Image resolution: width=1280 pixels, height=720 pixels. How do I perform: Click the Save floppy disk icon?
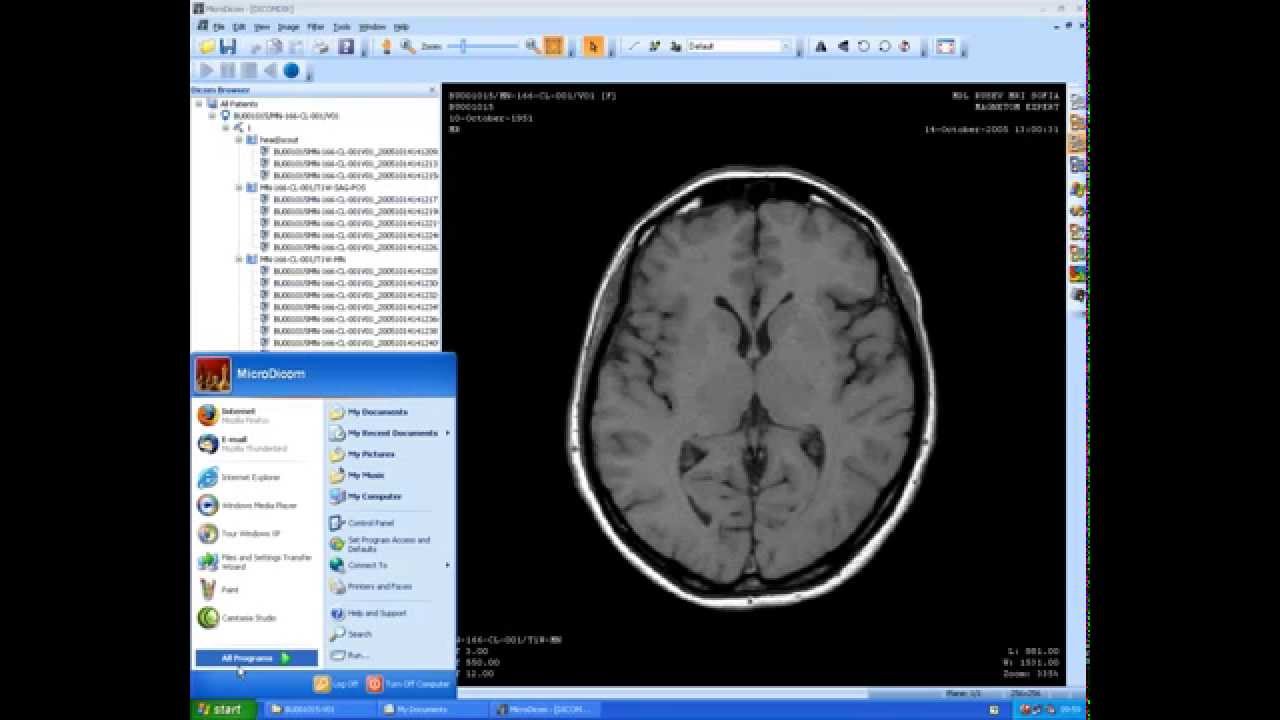point(228,46)
